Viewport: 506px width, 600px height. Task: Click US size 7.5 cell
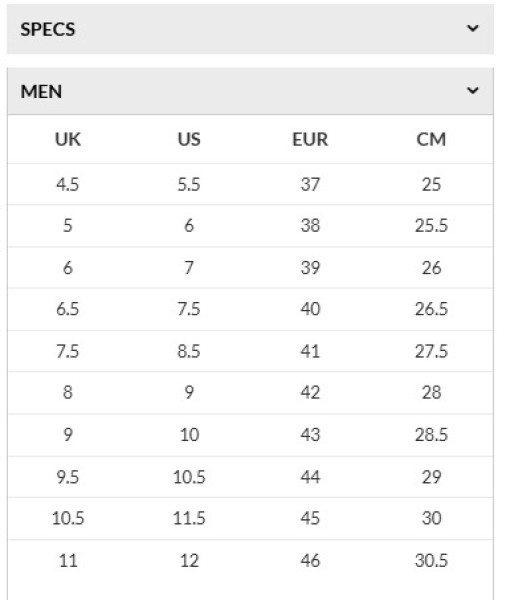189,309
